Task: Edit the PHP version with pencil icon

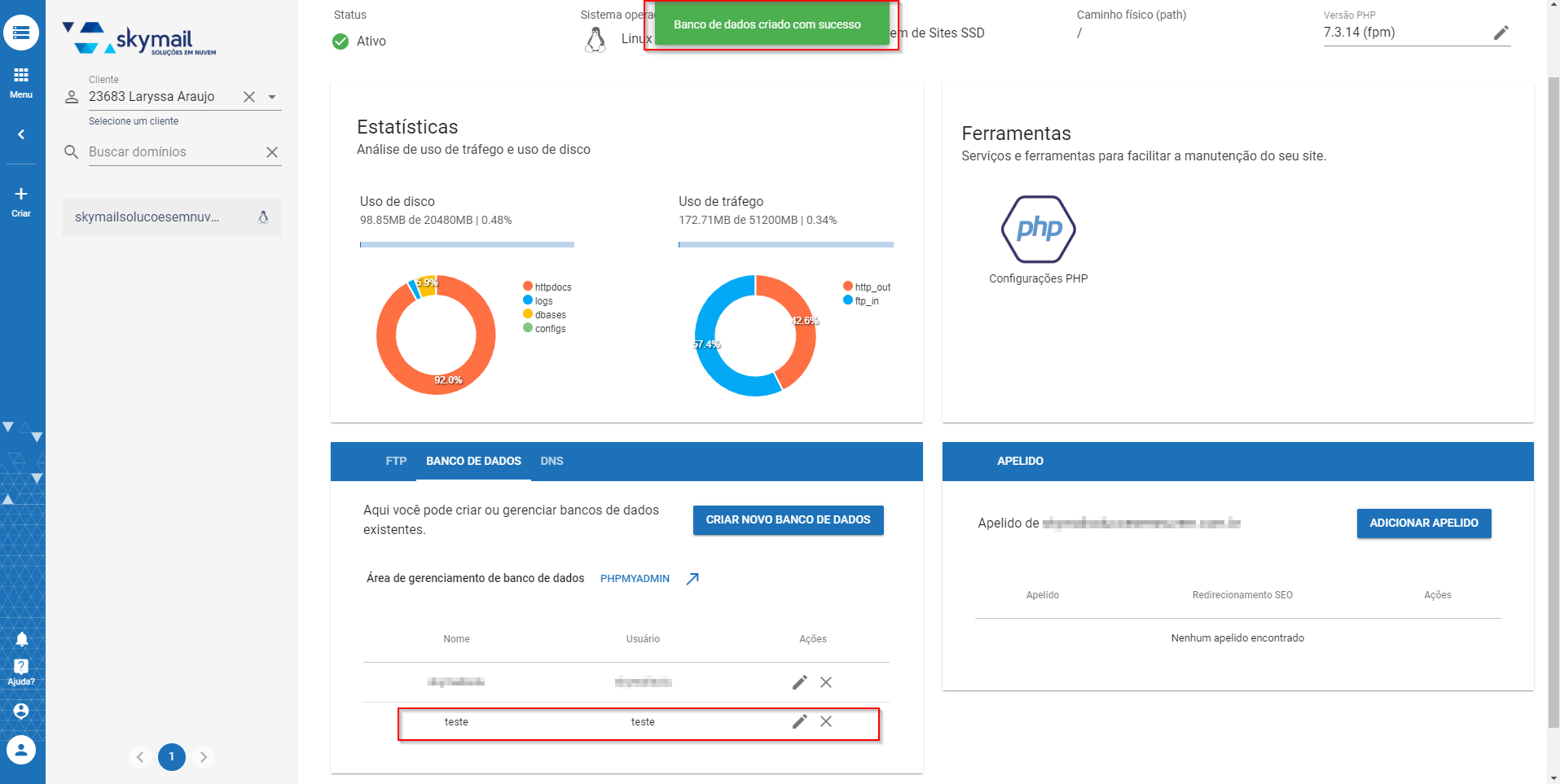Action: (x=1501, y=33)
